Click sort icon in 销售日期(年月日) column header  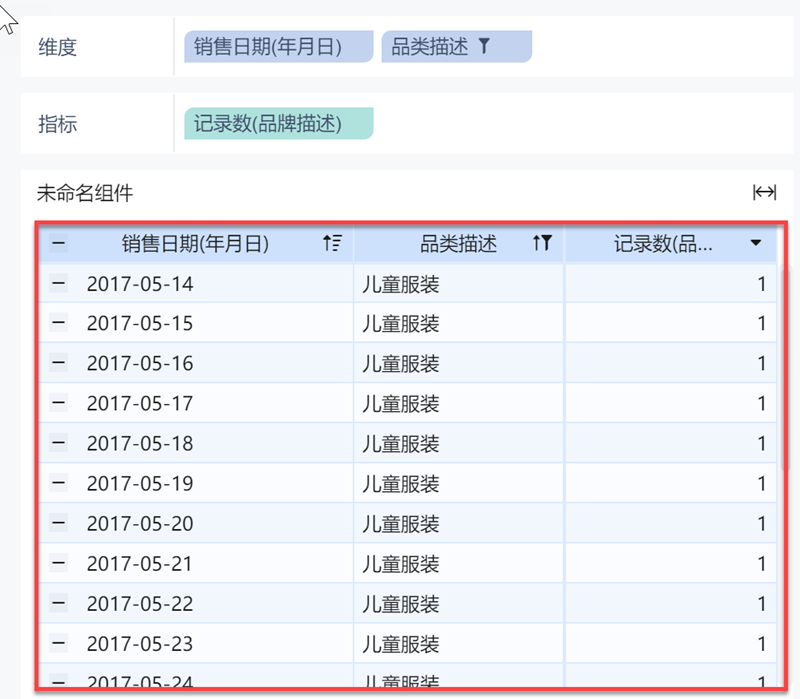tap(332, 243)
